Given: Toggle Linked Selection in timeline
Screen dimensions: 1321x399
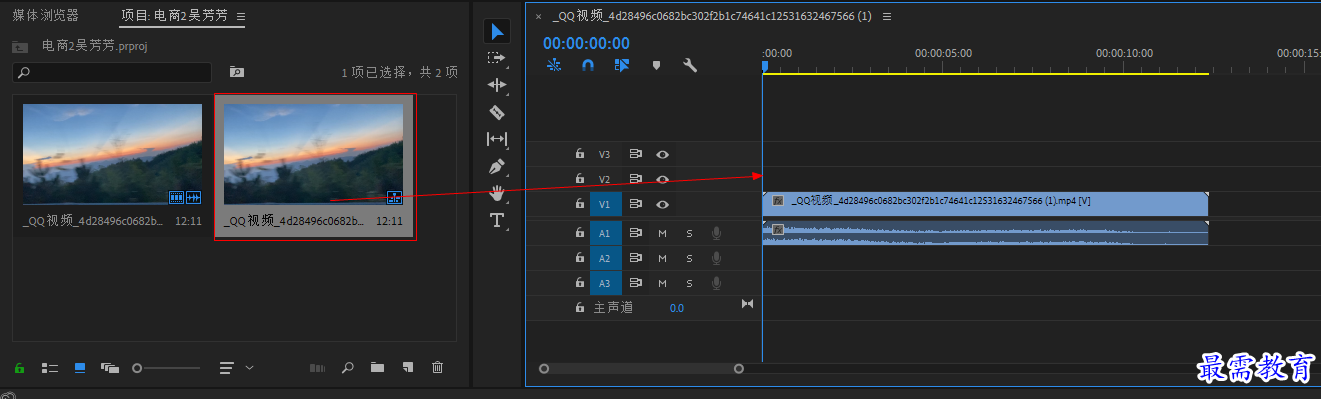Looking at the screenshot, I should [622, 65].
